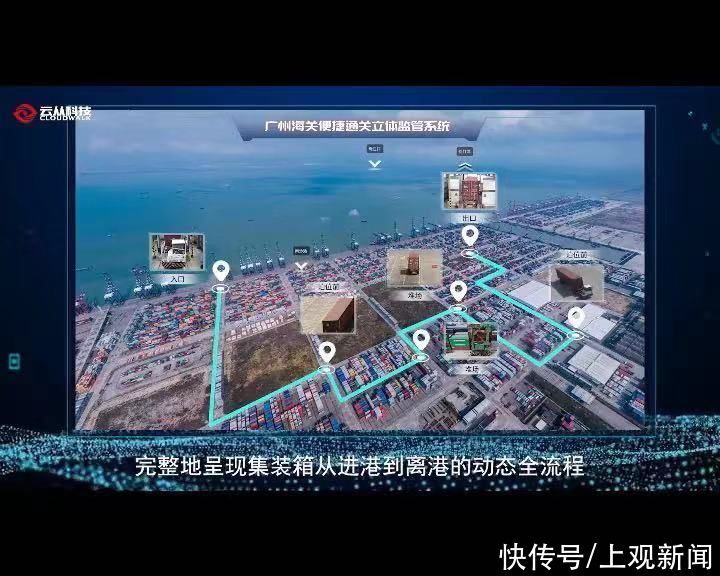This screenshot has height=576, width=720.
Task: Click the map pin below the 出口 thumbnail
Action: [x=470, y=236]
